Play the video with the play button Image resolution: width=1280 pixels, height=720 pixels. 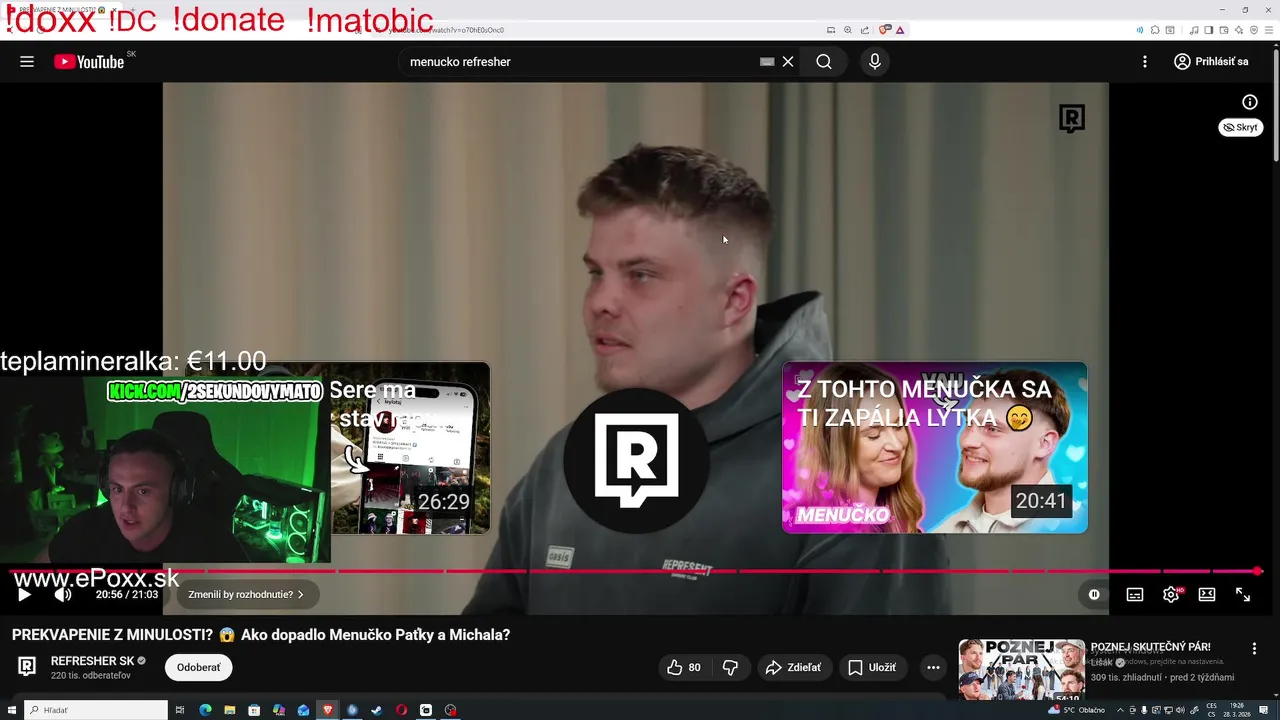tap(24, 595)
